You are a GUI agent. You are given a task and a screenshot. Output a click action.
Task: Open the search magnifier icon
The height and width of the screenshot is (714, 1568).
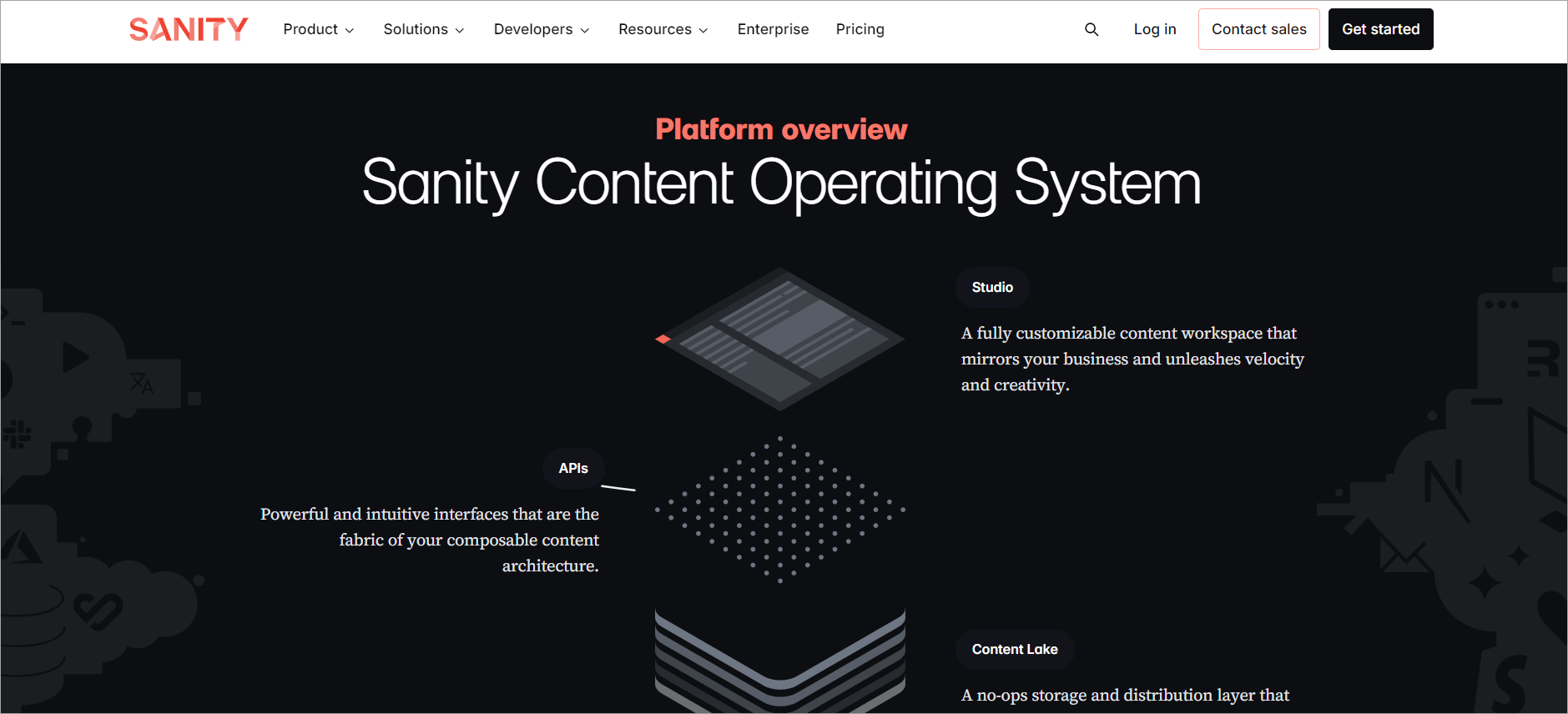point(1092,29)
